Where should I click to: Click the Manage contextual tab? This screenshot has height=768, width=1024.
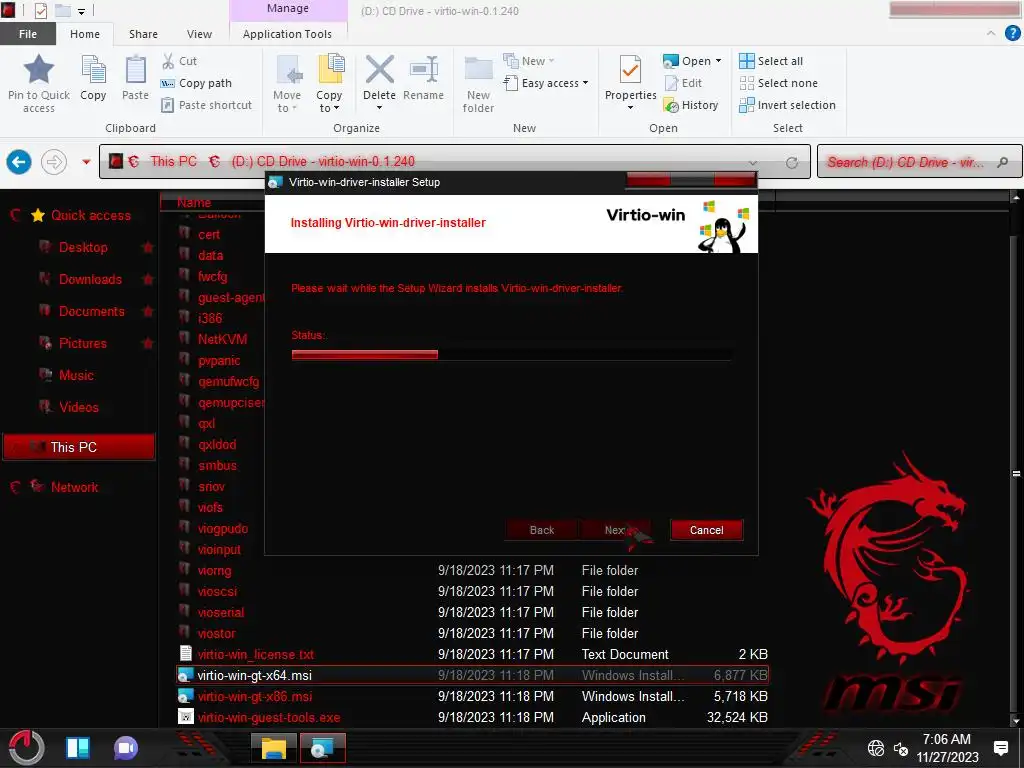click(x=288, y=8)
